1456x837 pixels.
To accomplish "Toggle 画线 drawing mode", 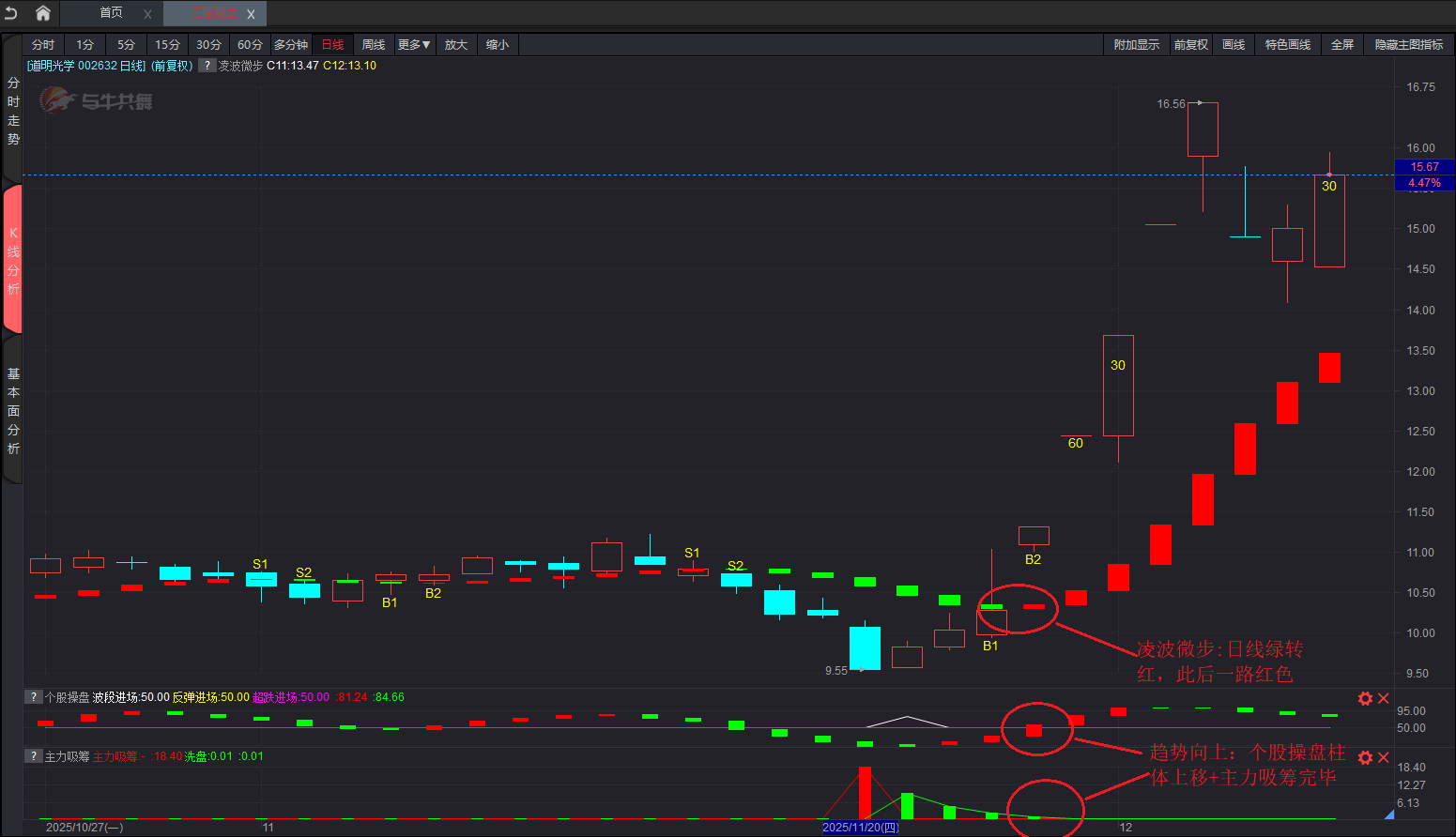I will [1234, 45].
